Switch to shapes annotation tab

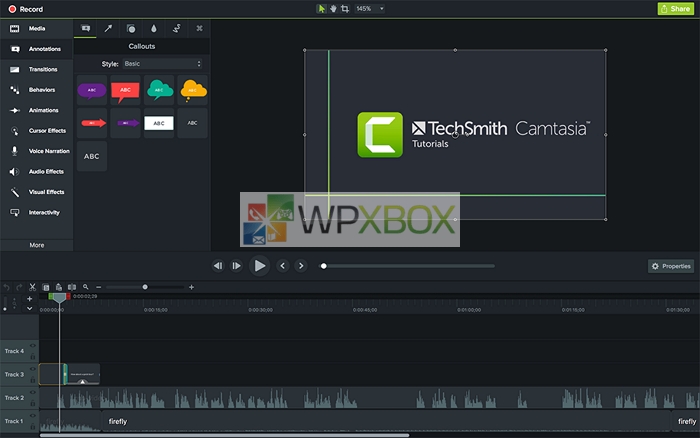(131, 29)
